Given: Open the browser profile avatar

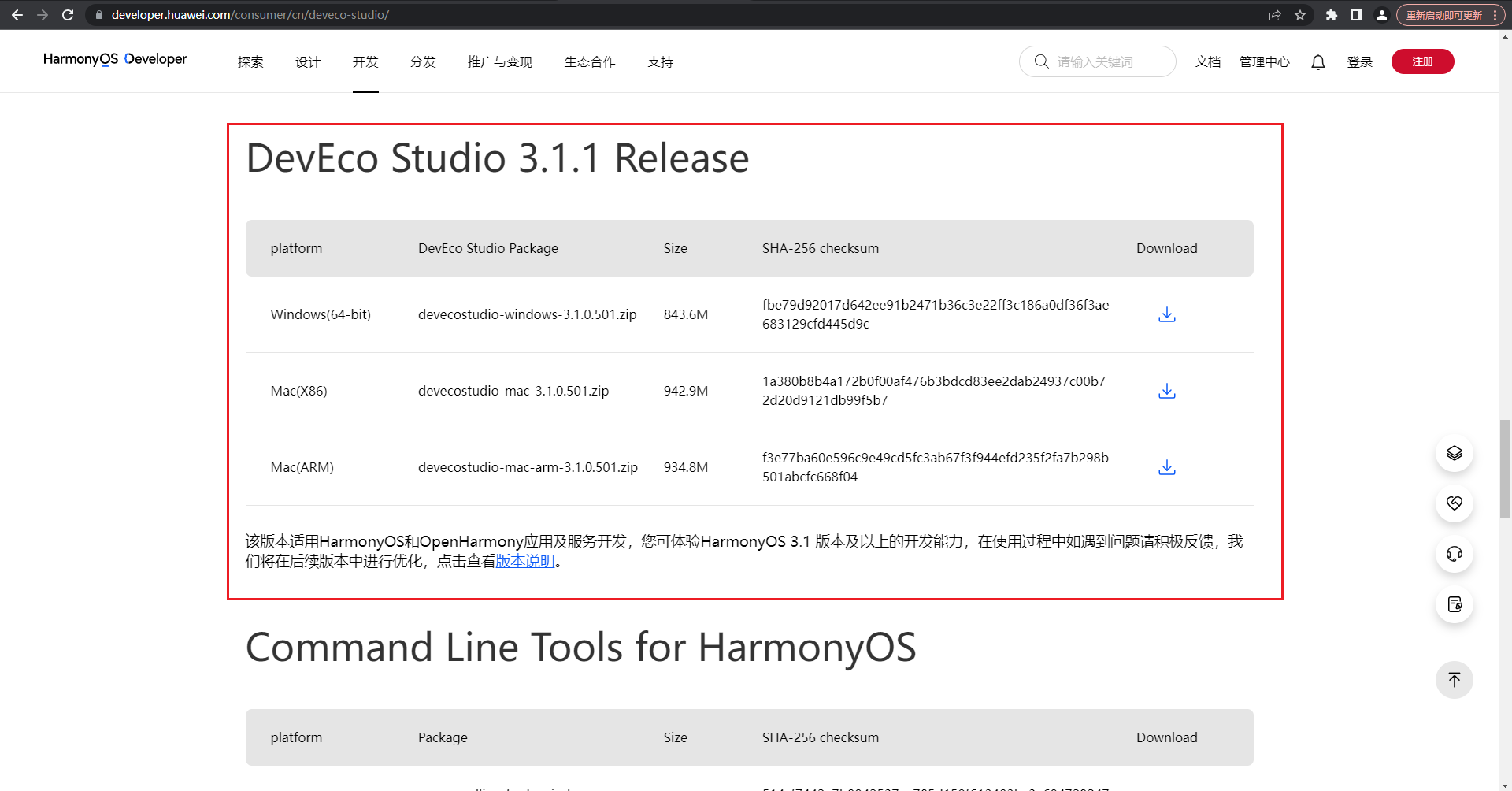Looking at the screenshot, I should click(1382, 15).
